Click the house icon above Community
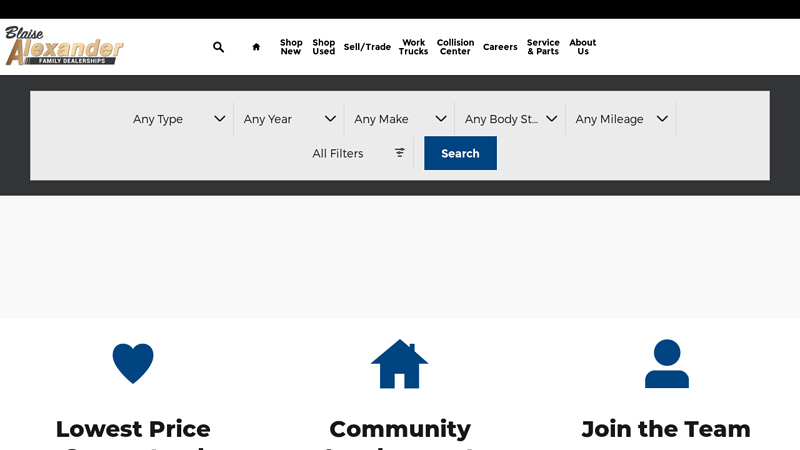Image resolution: width=800 pixels, height=450 pixels. coord(399,364)
